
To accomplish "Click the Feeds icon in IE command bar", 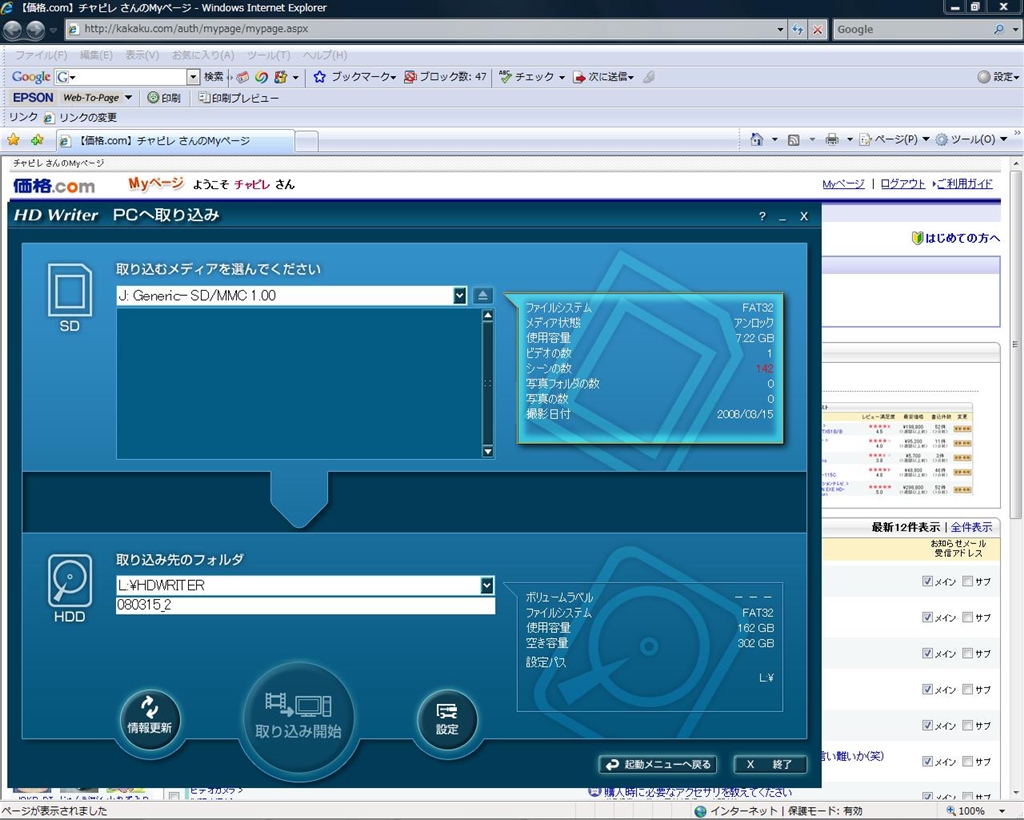I will point(793,139).
